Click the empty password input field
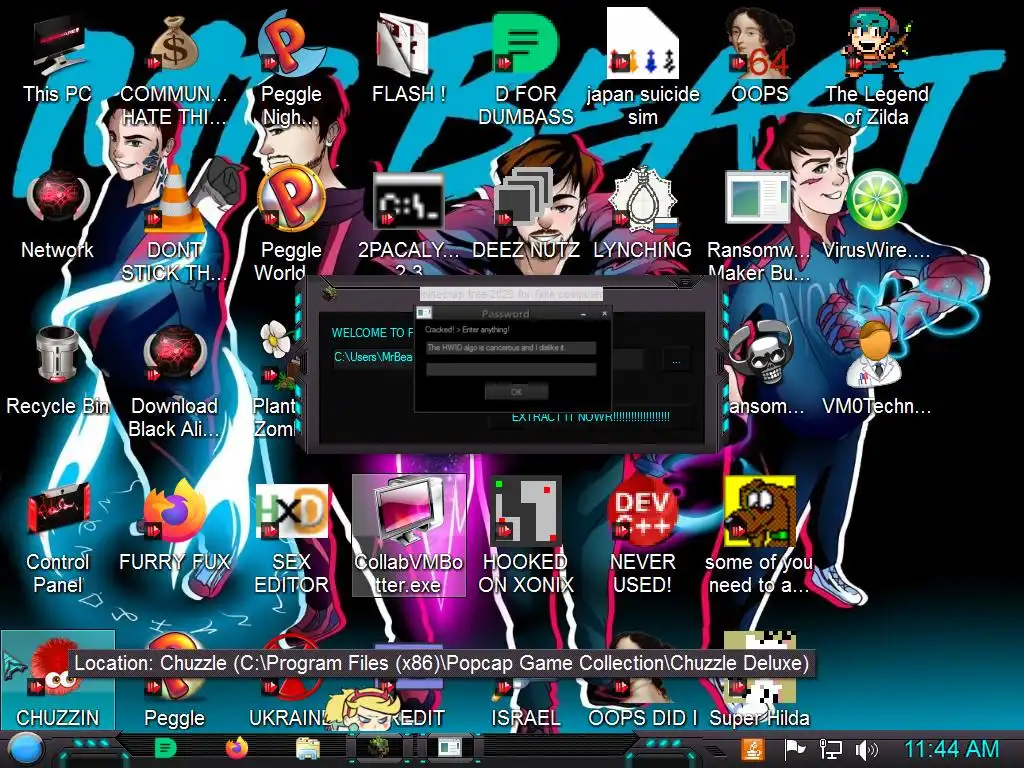The height and width of the screenshot is (768, 1024). pyautogui.click(x=511, y=370)
